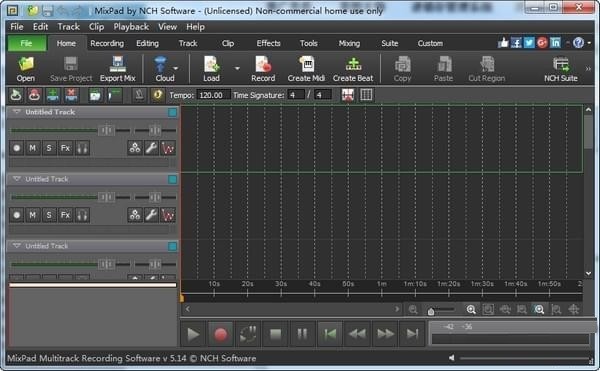Switch to the Recording ribbon tab
The height and width of the screenshot is (371, 600).
click(x=107, y=43)
